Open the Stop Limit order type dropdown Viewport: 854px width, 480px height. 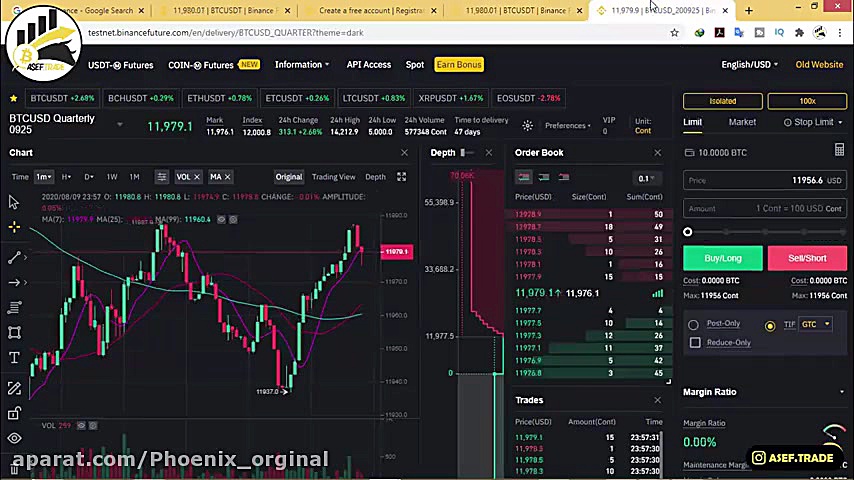pyautogui.click(x=813, y=122)
